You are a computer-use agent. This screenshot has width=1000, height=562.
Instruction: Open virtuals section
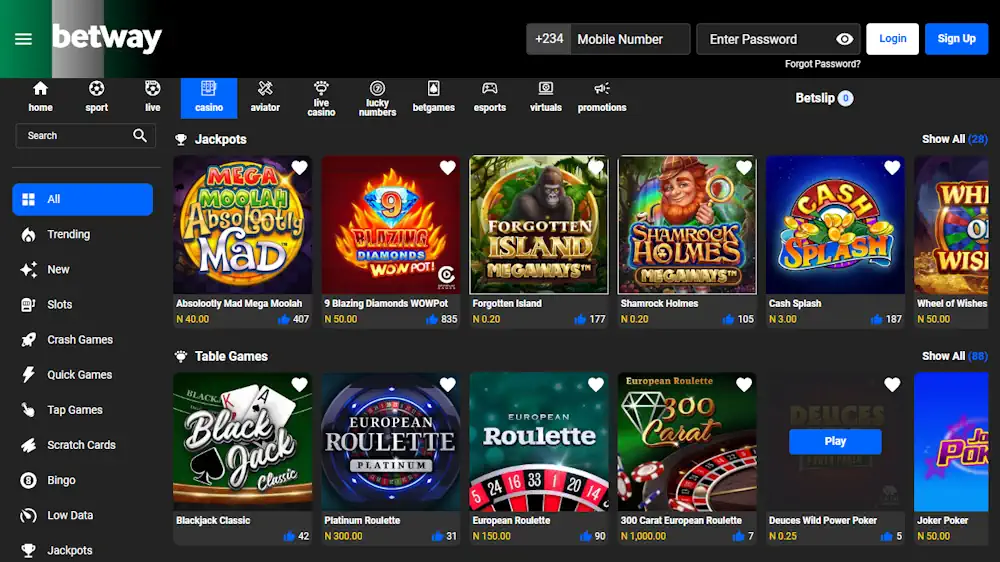point(545,98)
